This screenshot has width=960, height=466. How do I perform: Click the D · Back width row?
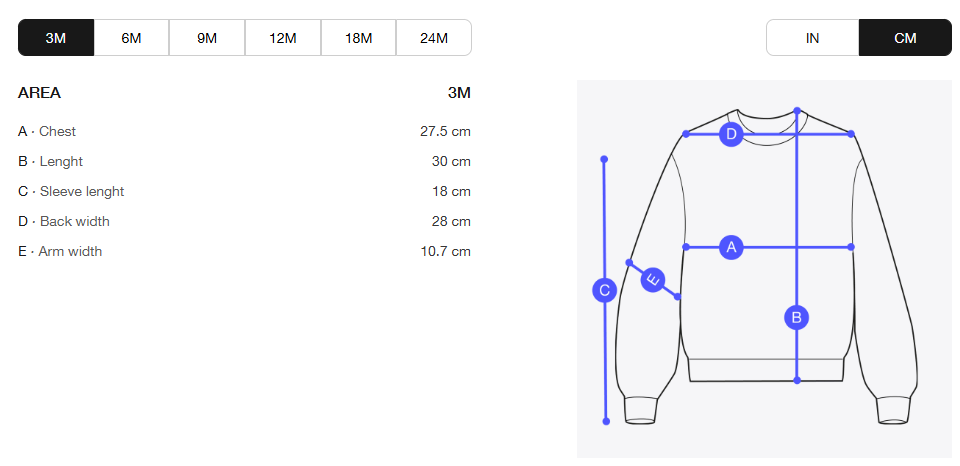[x=244, y=221]
